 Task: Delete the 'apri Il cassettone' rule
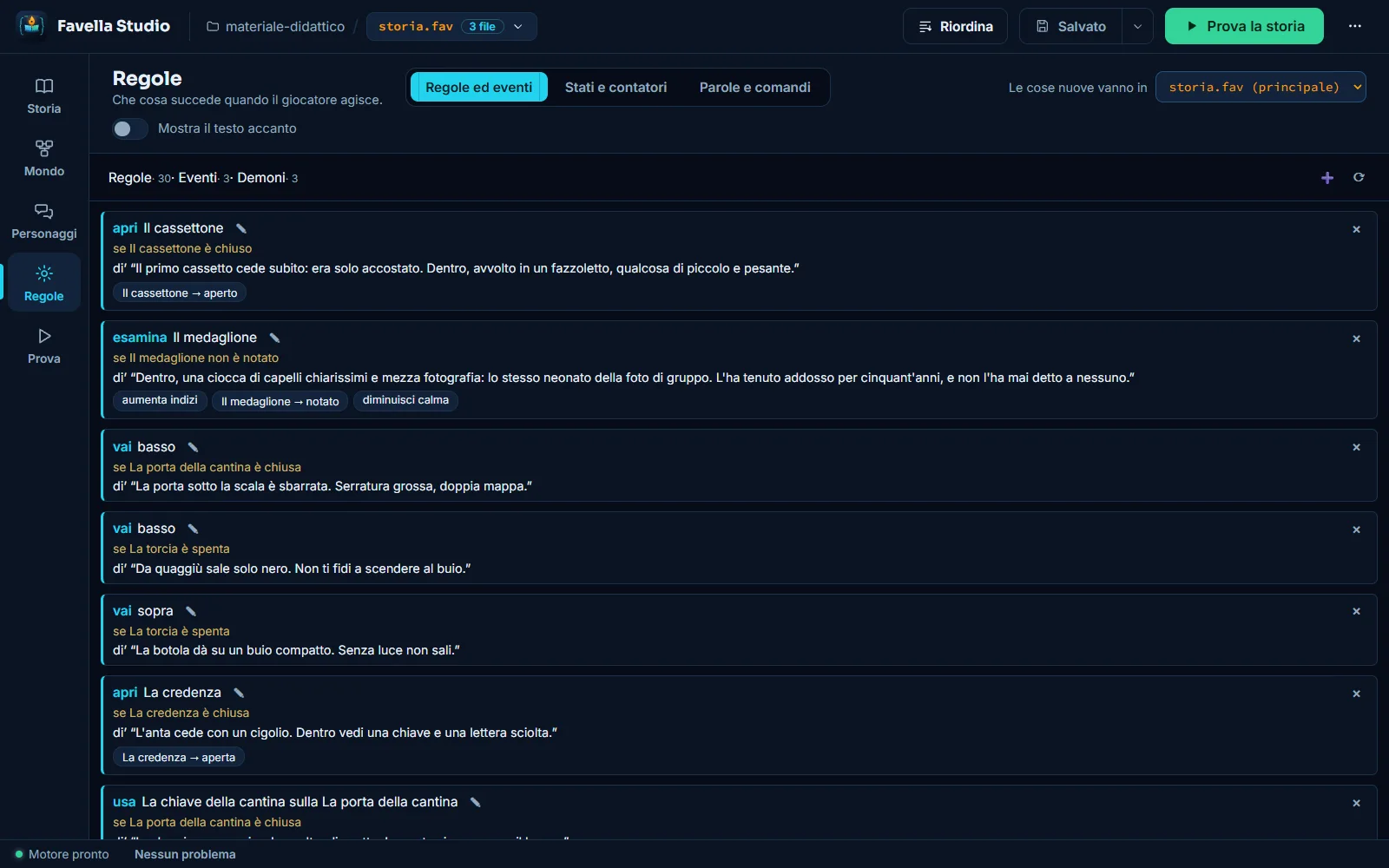pos(1356,229)
